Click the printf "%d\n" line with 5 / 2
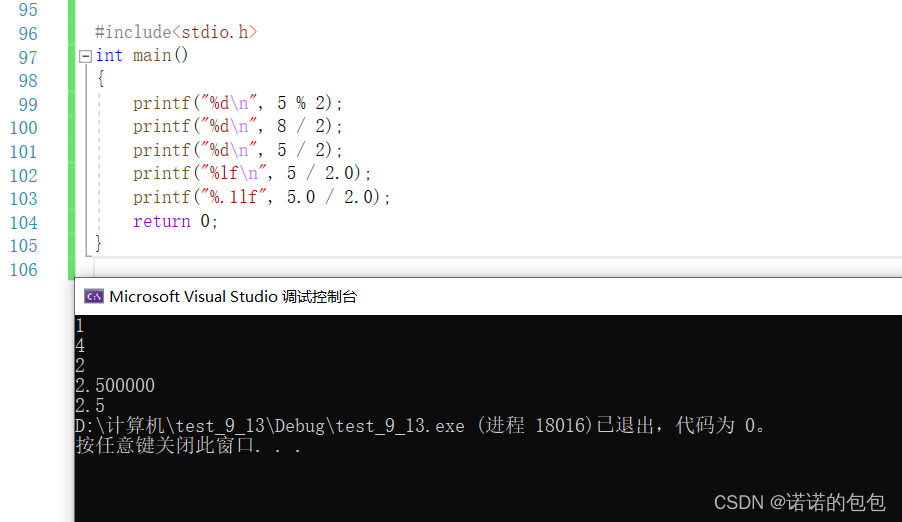The width and height of the screenshot is (902, 522). (x=238, y=150)
